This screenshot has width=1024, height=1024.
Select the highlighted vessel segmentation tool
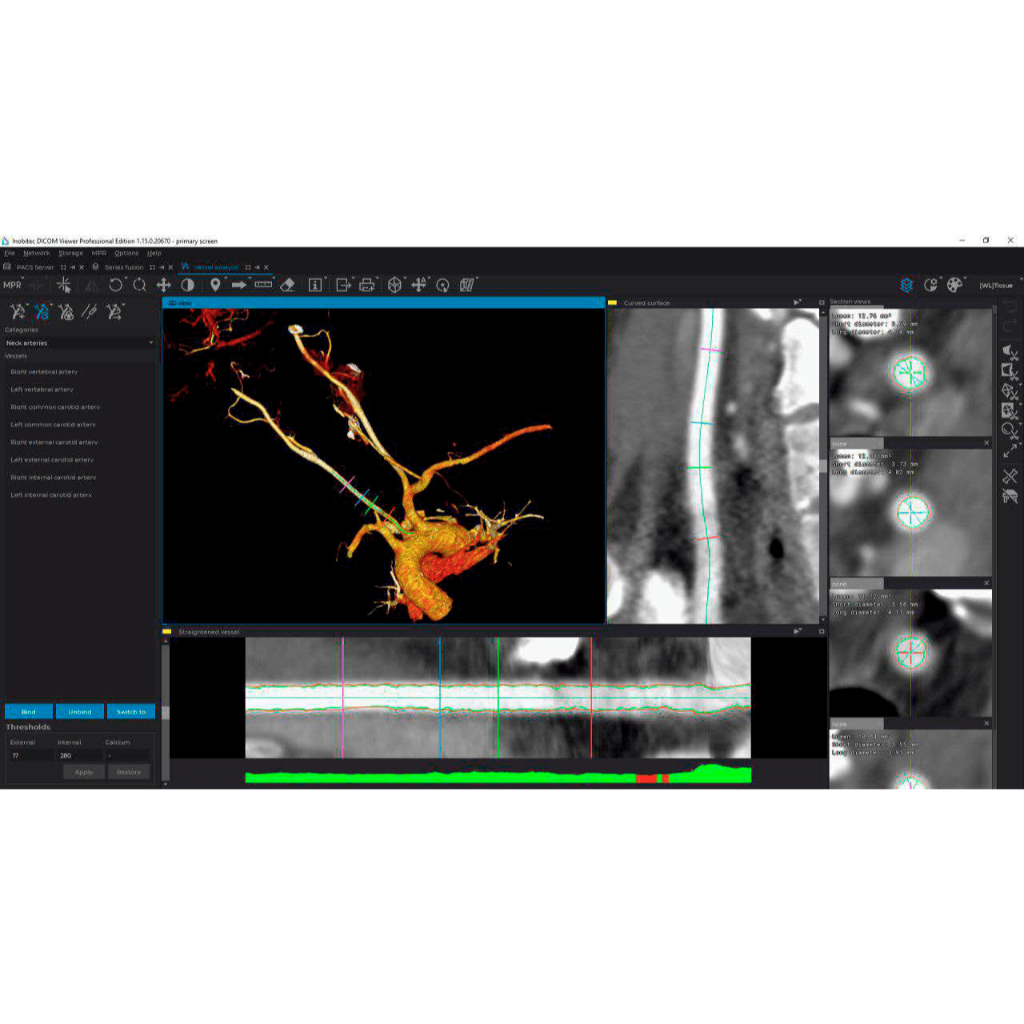pyautogui.click(x=42, y=312)
